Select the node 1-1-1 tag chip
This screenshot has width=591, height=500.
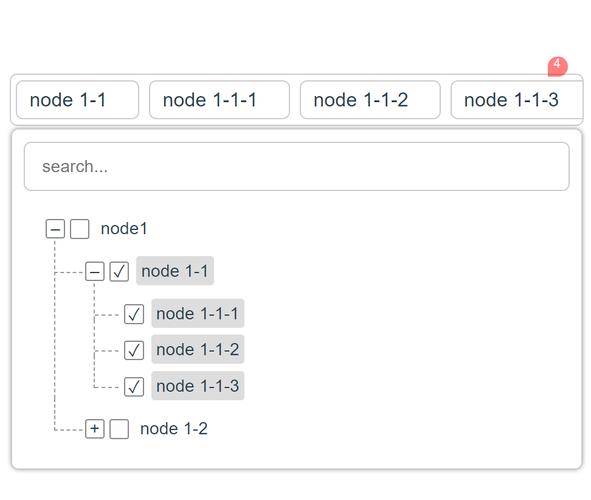click(219, 100)
